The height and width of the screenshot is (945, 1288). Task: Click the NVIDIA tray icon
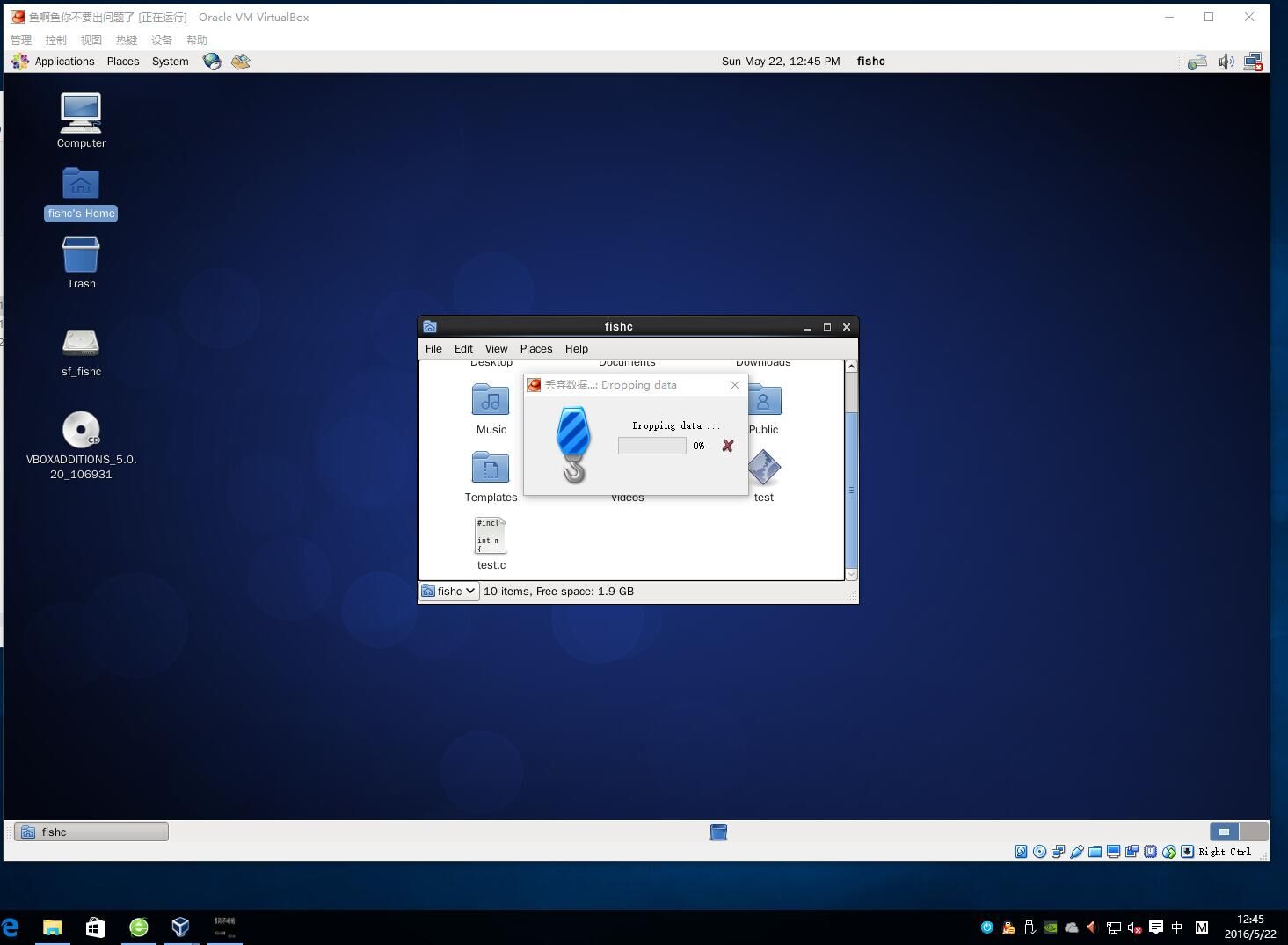click(x=1051, y=927)
